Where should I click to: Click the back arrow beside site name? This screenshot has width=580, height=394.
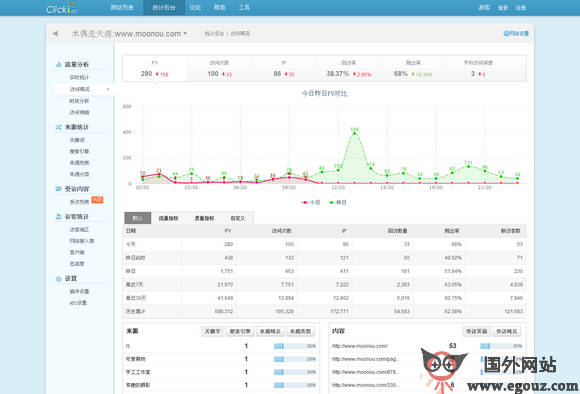coord(55,34)
